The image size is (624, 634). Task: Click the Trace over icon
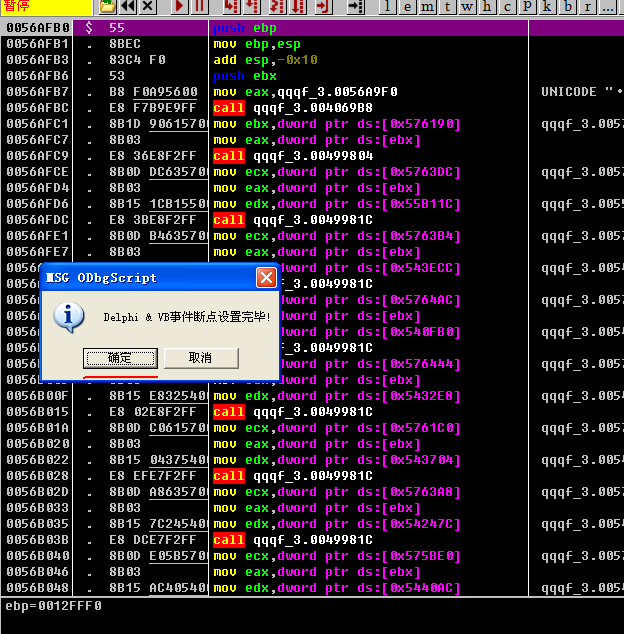(x=298, y=6)
